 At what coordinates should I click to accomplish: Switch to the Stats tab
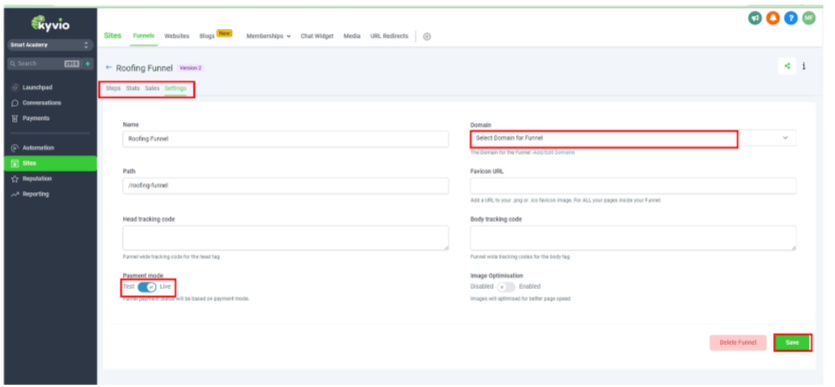point(133,88)
